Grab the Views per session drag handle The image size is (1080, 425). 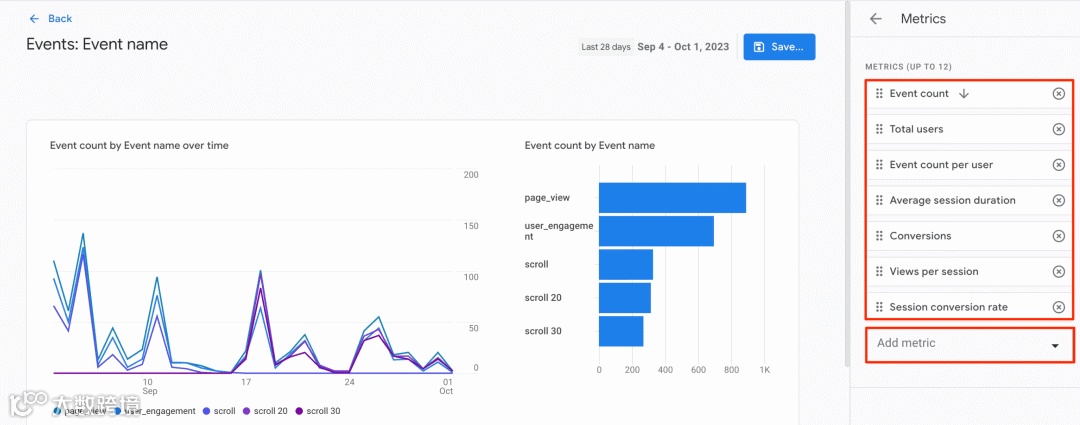pyautogui.click(x=879, y=271)
